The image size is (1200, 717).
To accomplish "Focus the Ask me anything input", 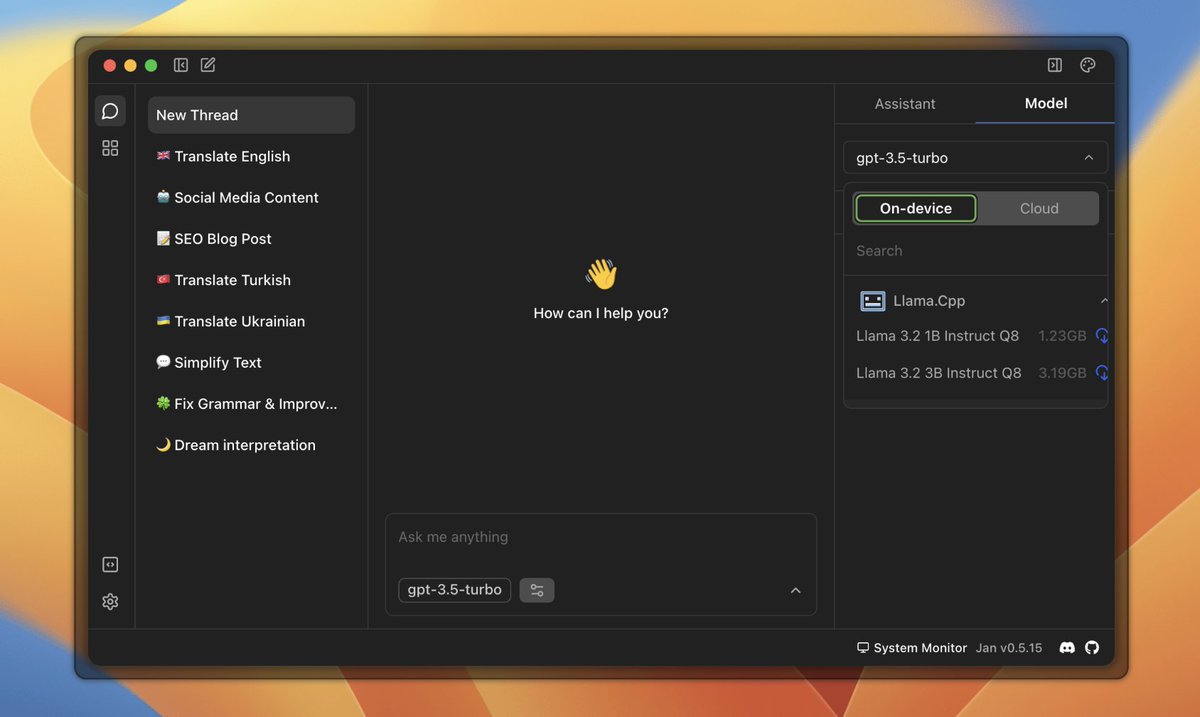I will click(x=600, y=538).
